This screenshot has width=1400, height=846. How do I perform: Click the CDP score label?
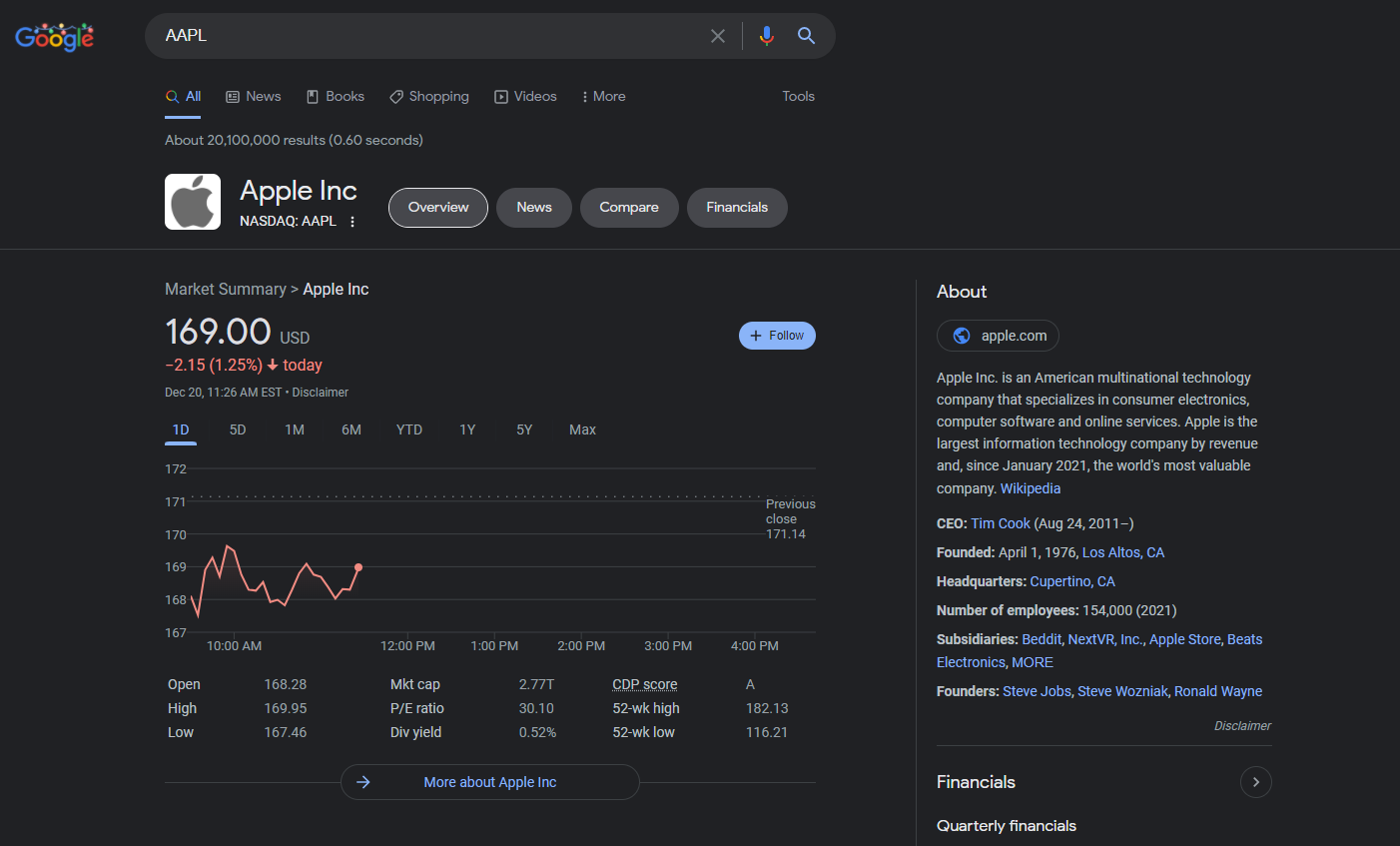pos(645,684)
